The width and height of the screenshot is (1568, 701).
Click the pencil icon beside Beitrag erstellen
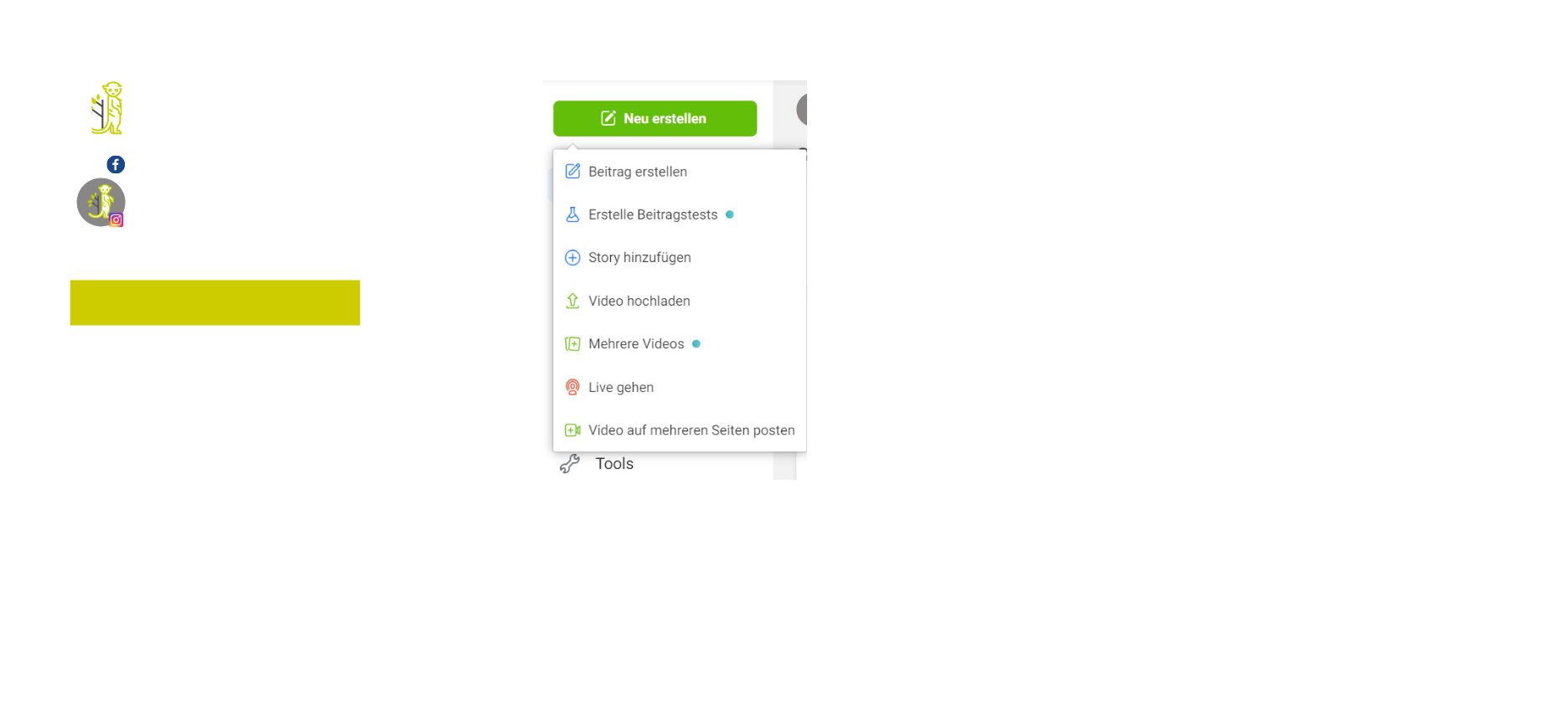click(x=572, y=172)
